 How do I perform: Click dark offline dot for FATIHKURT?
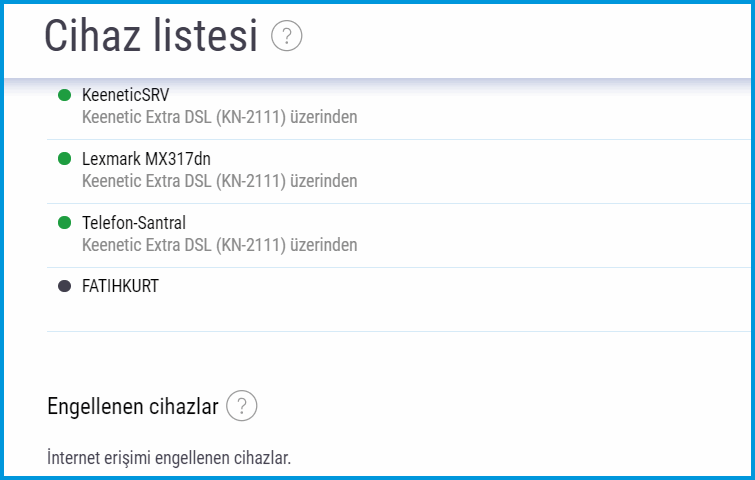click(x=64, y=286)
